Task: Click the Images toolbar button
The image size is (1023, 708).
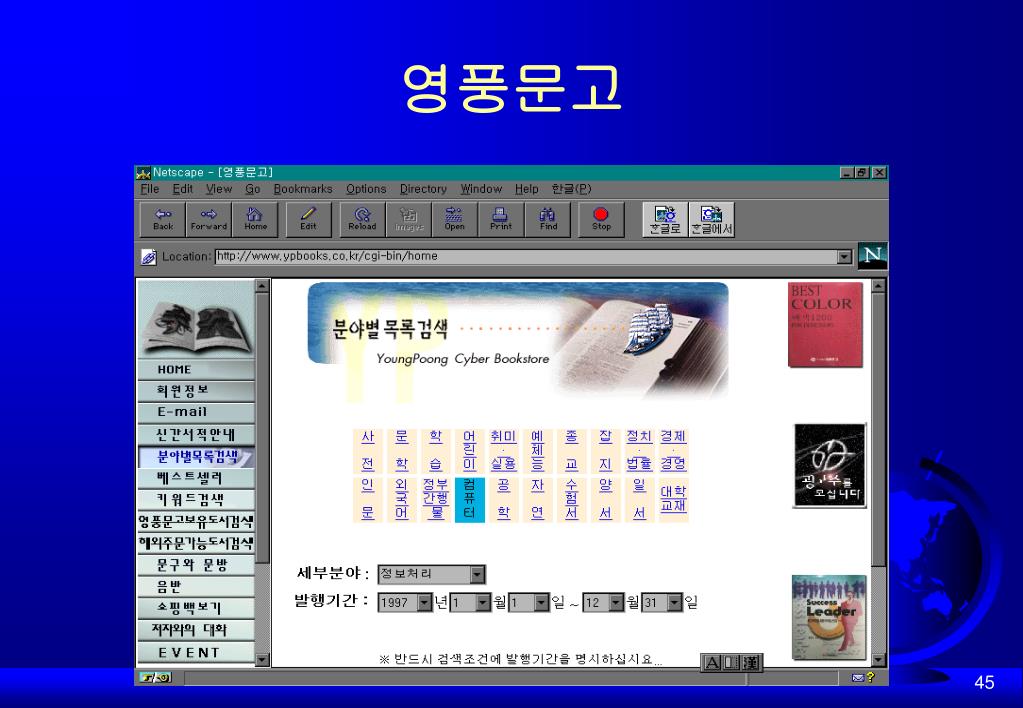Action: [408, 219]
